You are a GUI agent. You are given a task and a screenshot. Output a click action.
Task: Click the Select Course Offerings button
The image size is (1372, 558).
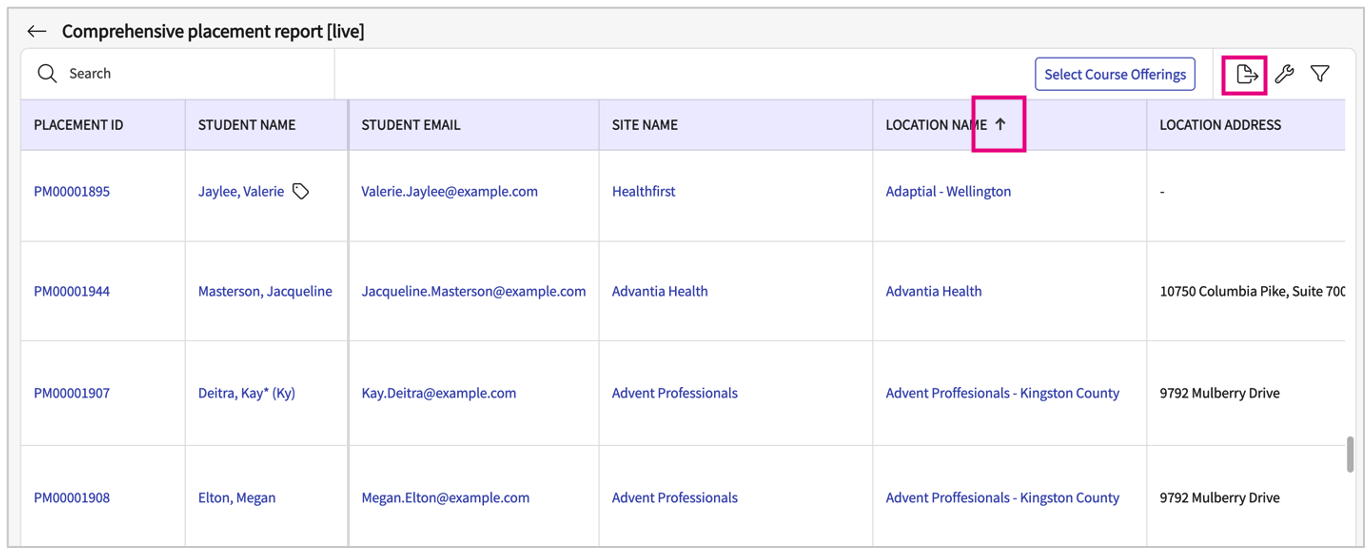pos(1114,74)
